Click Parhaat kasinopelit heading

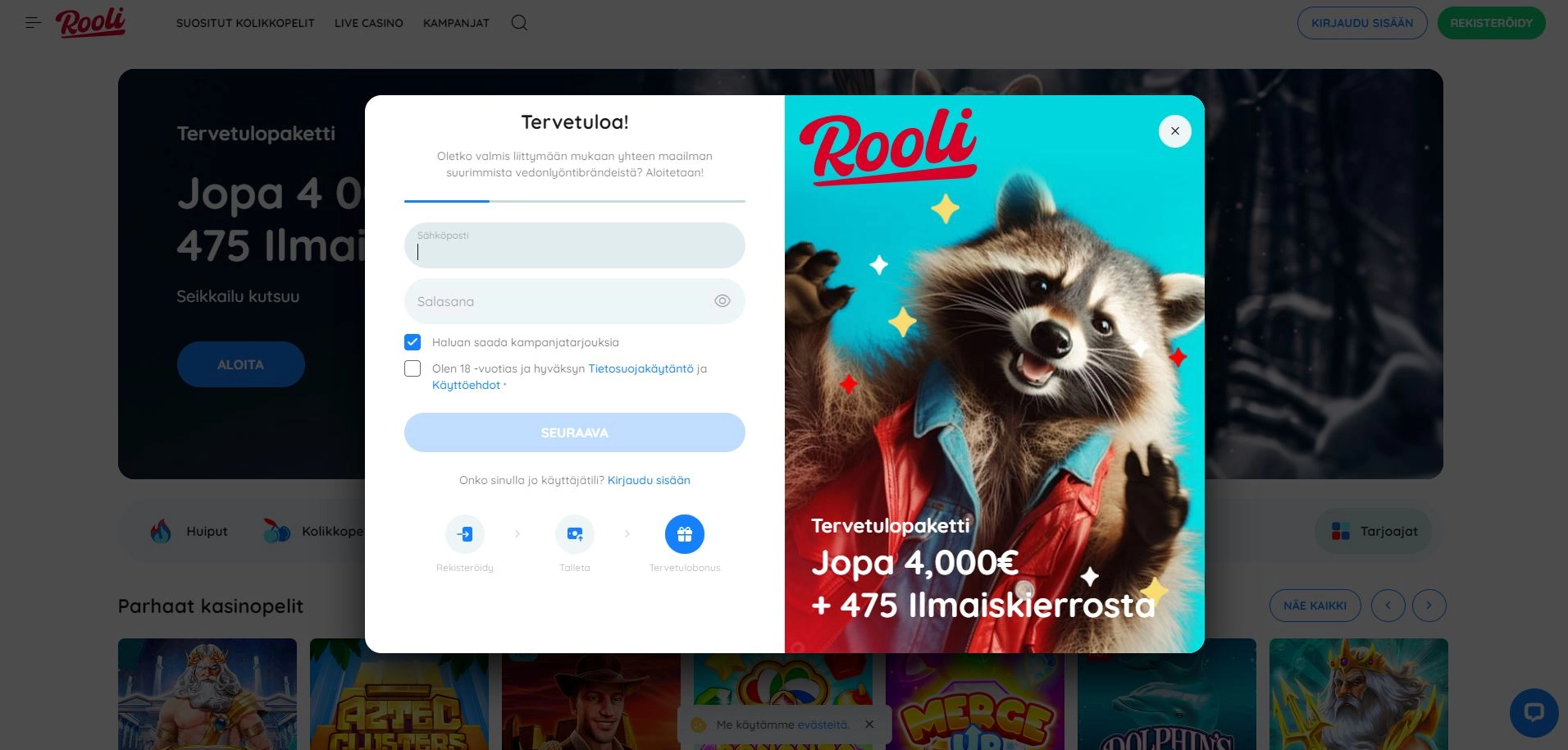coord(211,606)
